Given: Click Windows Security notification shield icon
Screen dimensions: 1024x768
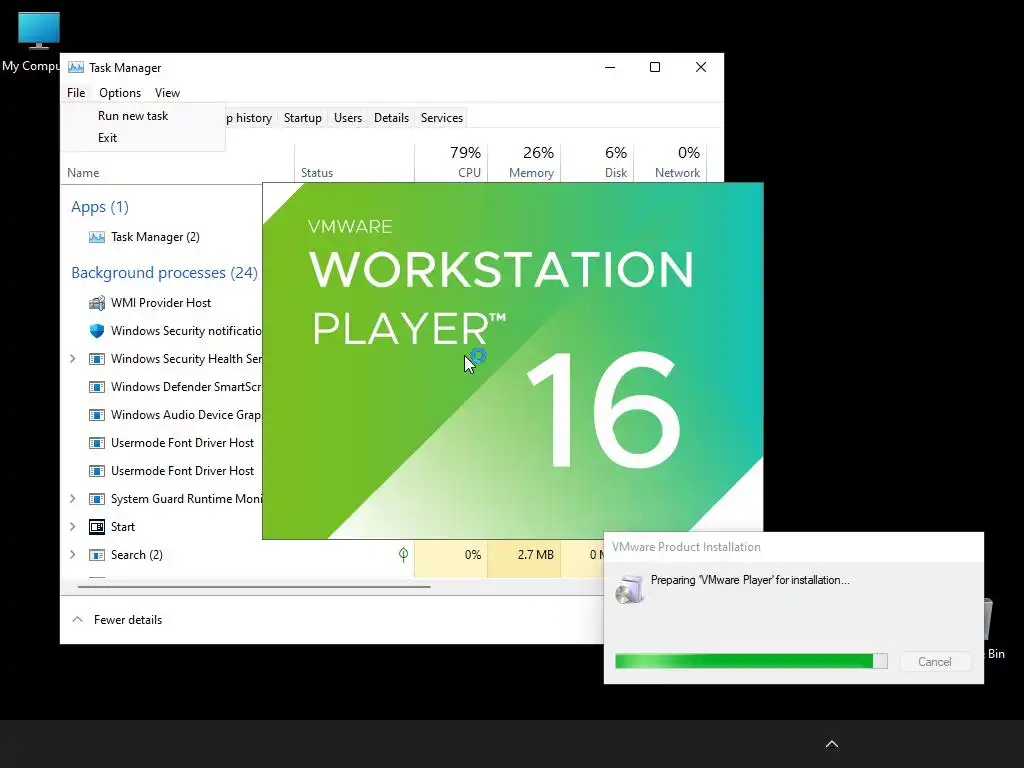Looking at the screenshot, I should [x=97, y=331].
